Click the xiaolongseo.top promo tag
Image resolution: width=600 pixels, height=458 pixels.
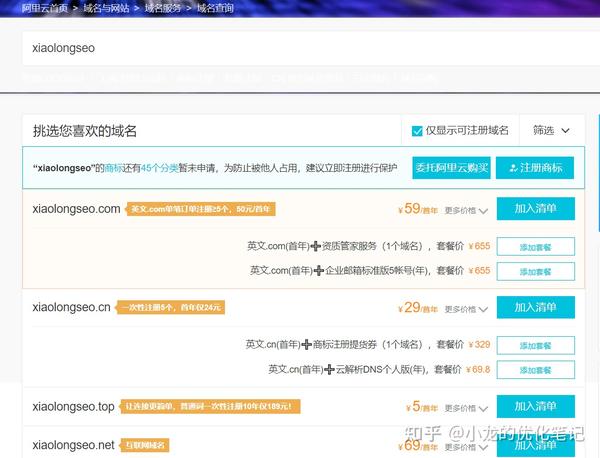(x=210, y=406)
